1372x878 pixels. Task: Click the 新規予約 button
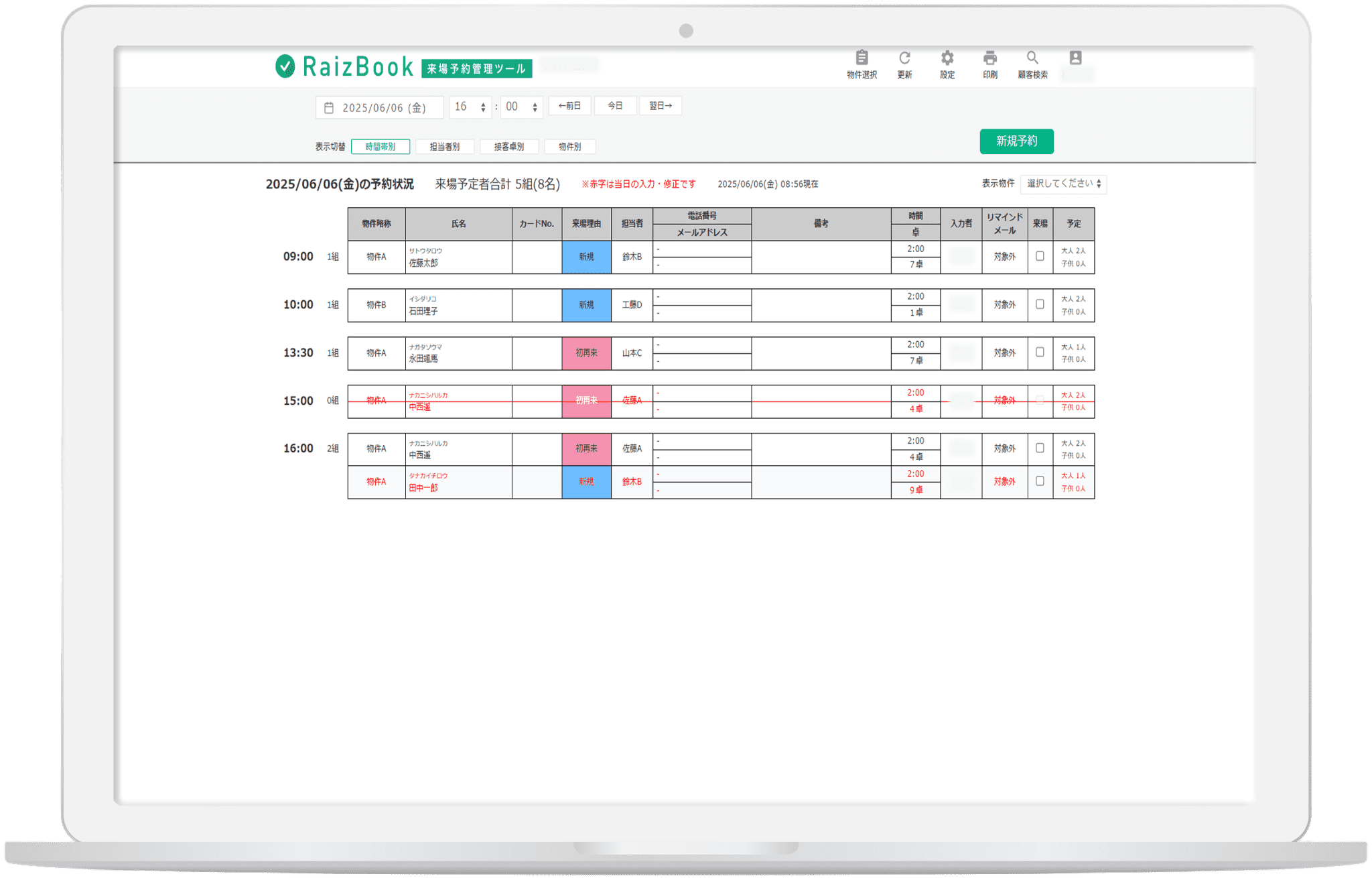tap(1016, 141)
